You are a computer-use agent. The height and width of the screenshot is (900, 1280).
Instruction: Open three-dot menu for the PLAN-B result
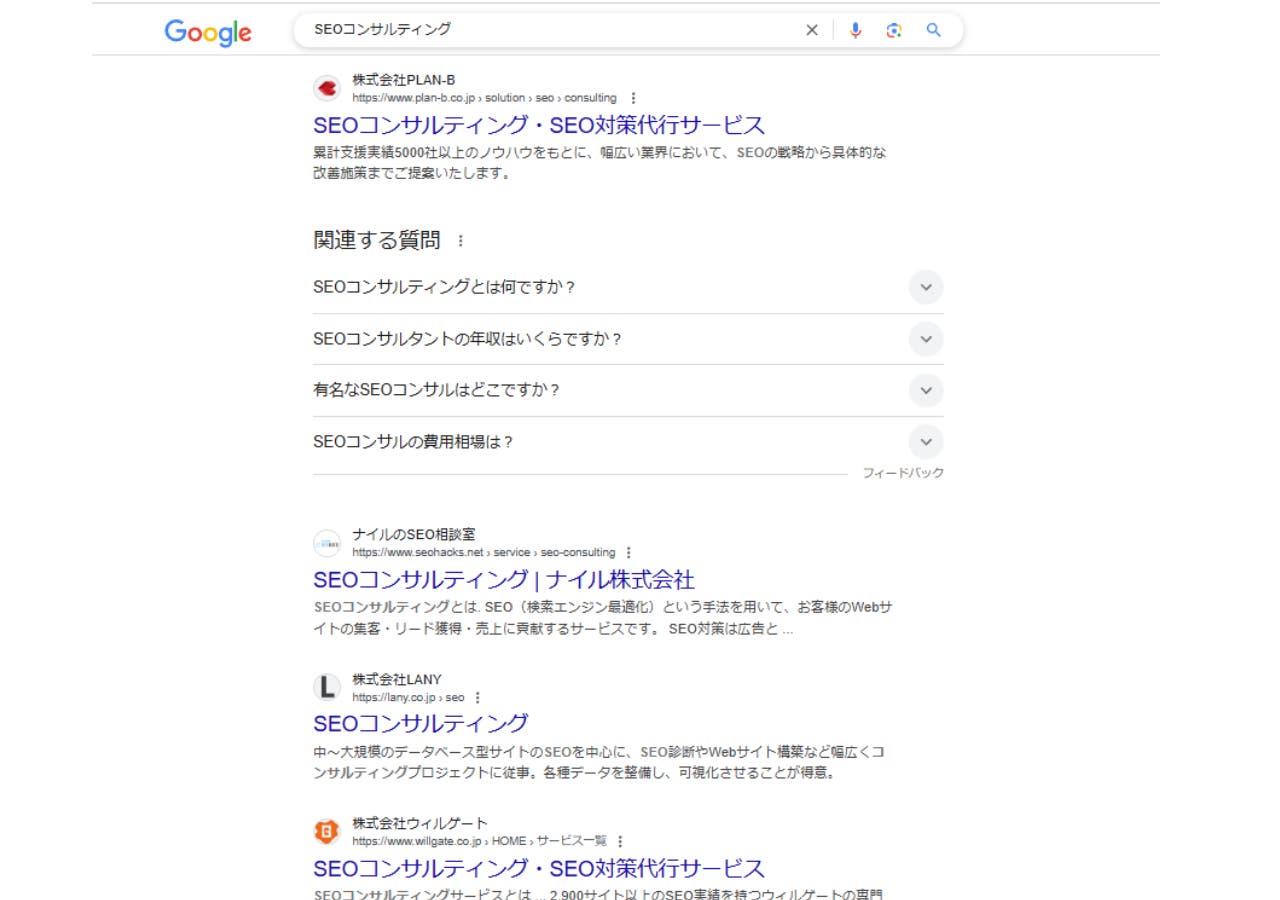point(633,98)
